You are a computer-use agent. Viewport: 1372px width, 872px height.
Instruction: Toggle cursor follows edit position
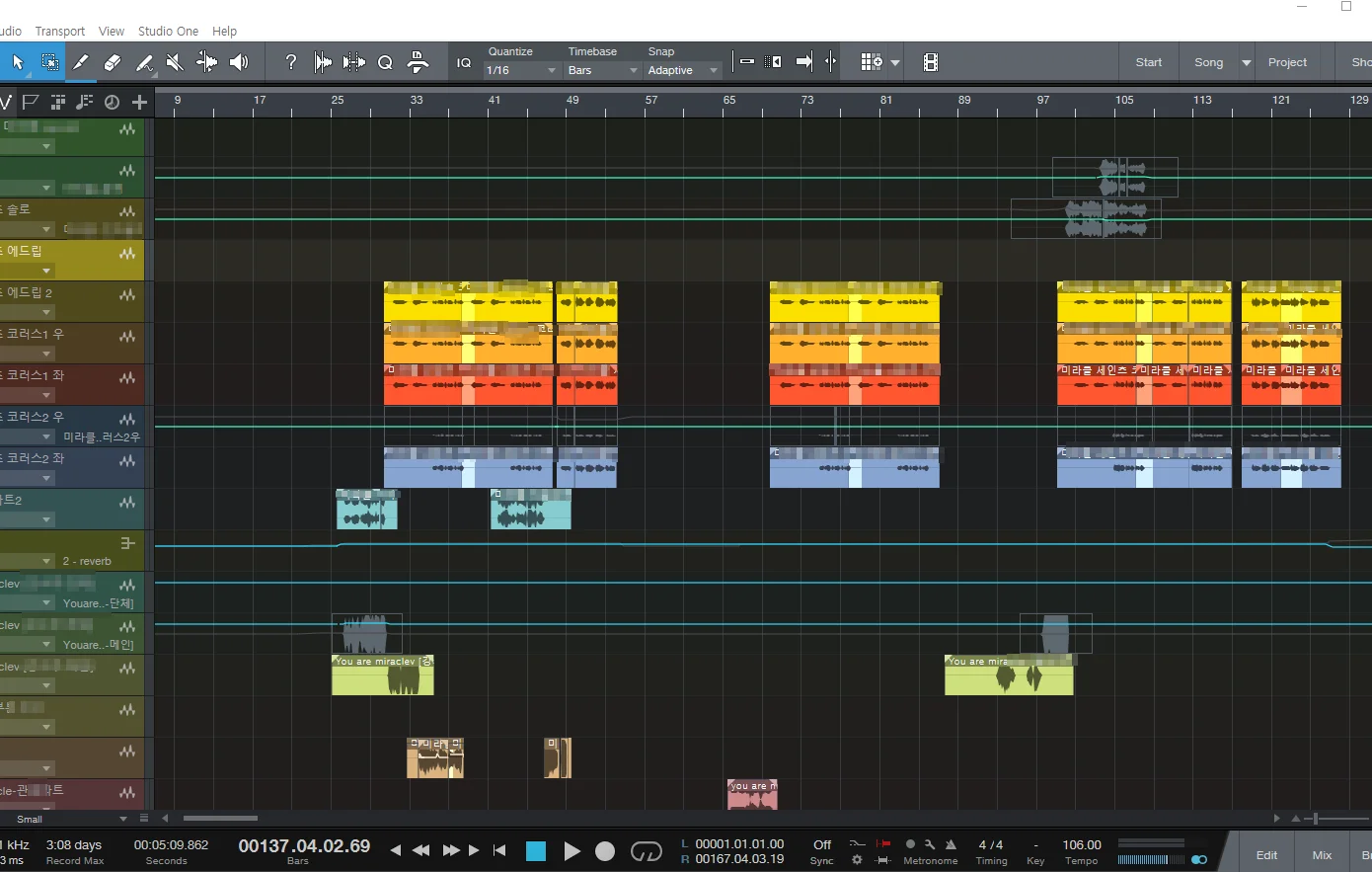[830, 62]
